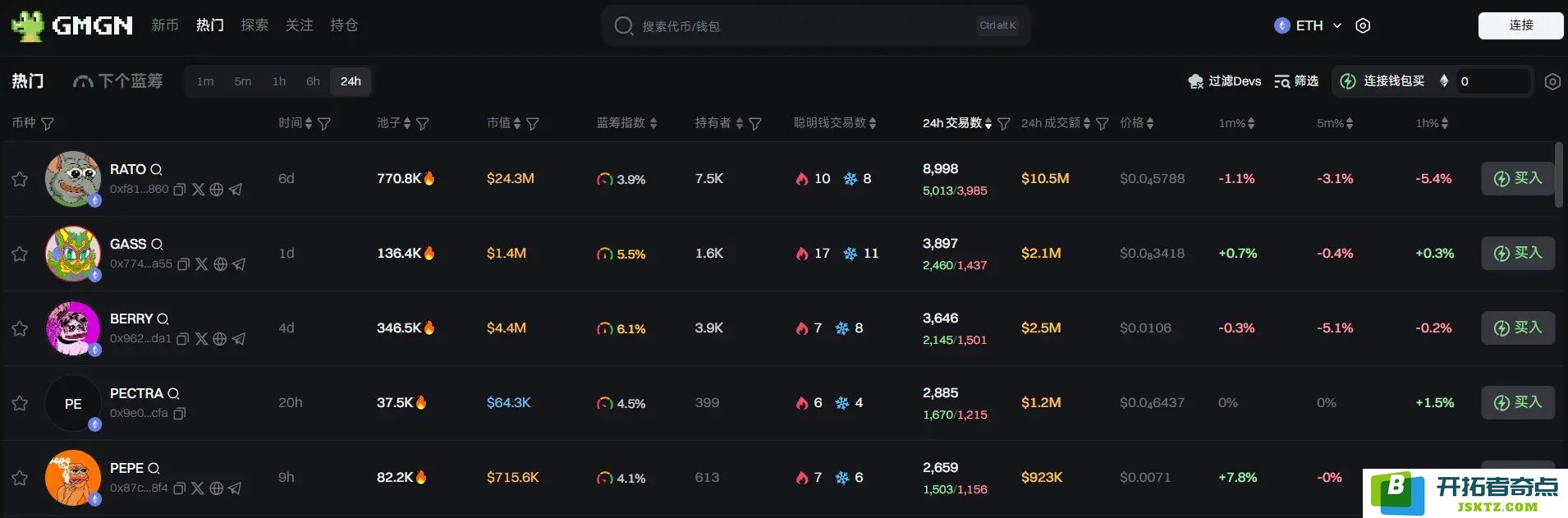Open the 市值 filter funnel
1568x518 pixels.
pyautogui.click(x=533, y=124)
